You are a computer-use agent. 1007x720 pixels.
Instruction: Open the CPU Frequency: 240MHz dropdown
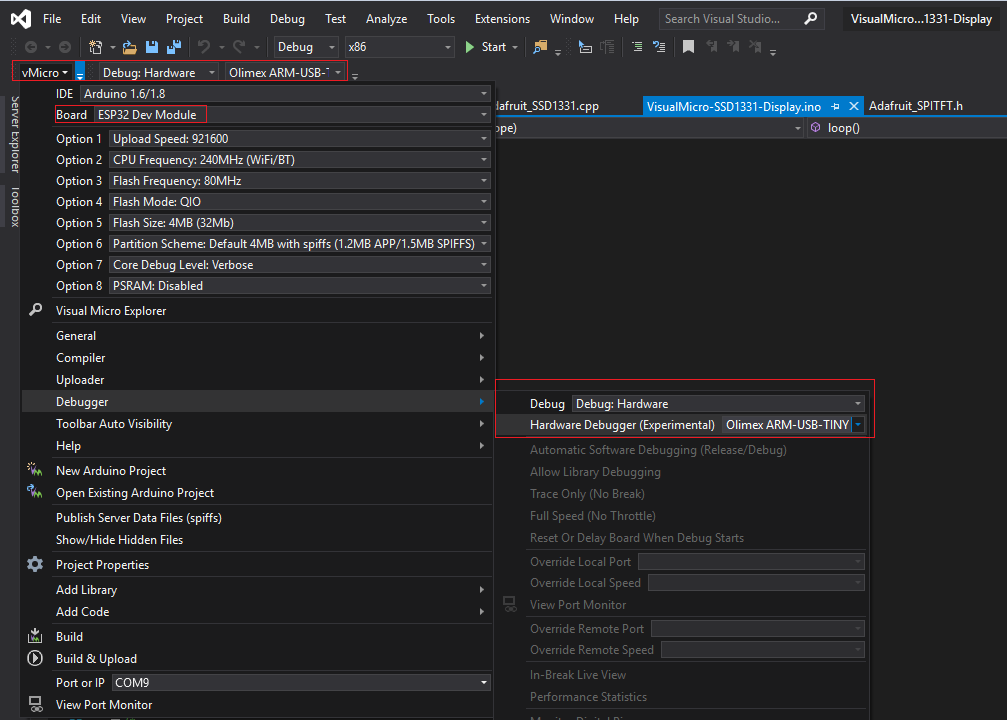point(299,159)
